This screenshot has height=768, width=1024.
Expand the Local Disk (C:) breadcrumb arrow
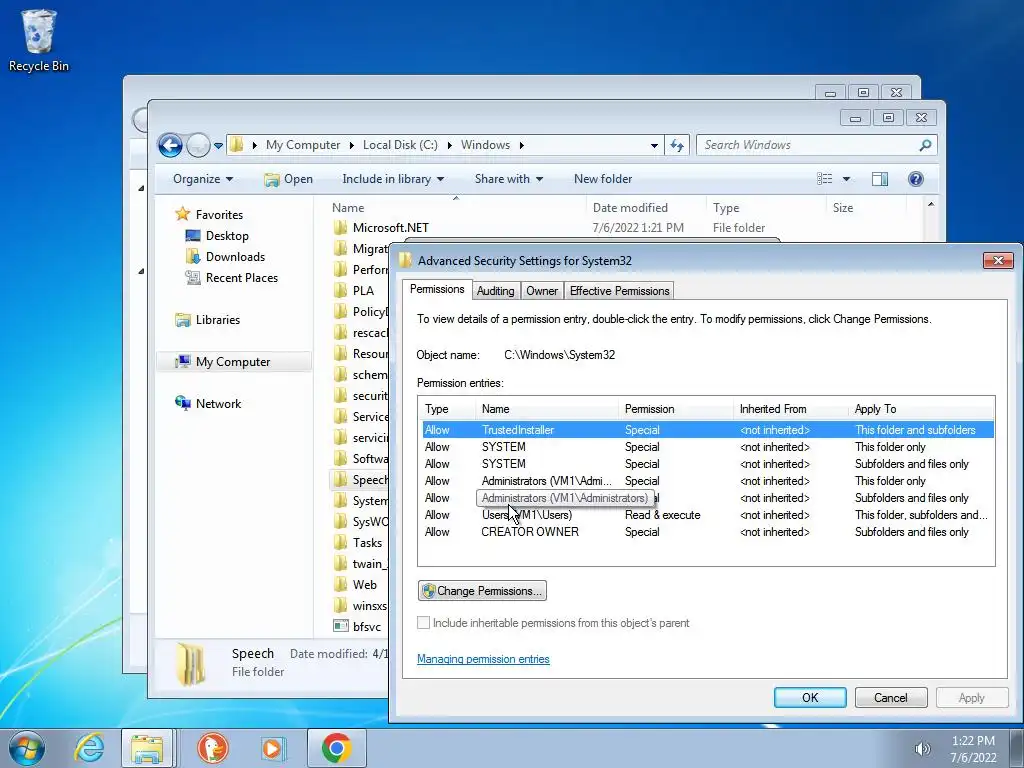point(449,145)
